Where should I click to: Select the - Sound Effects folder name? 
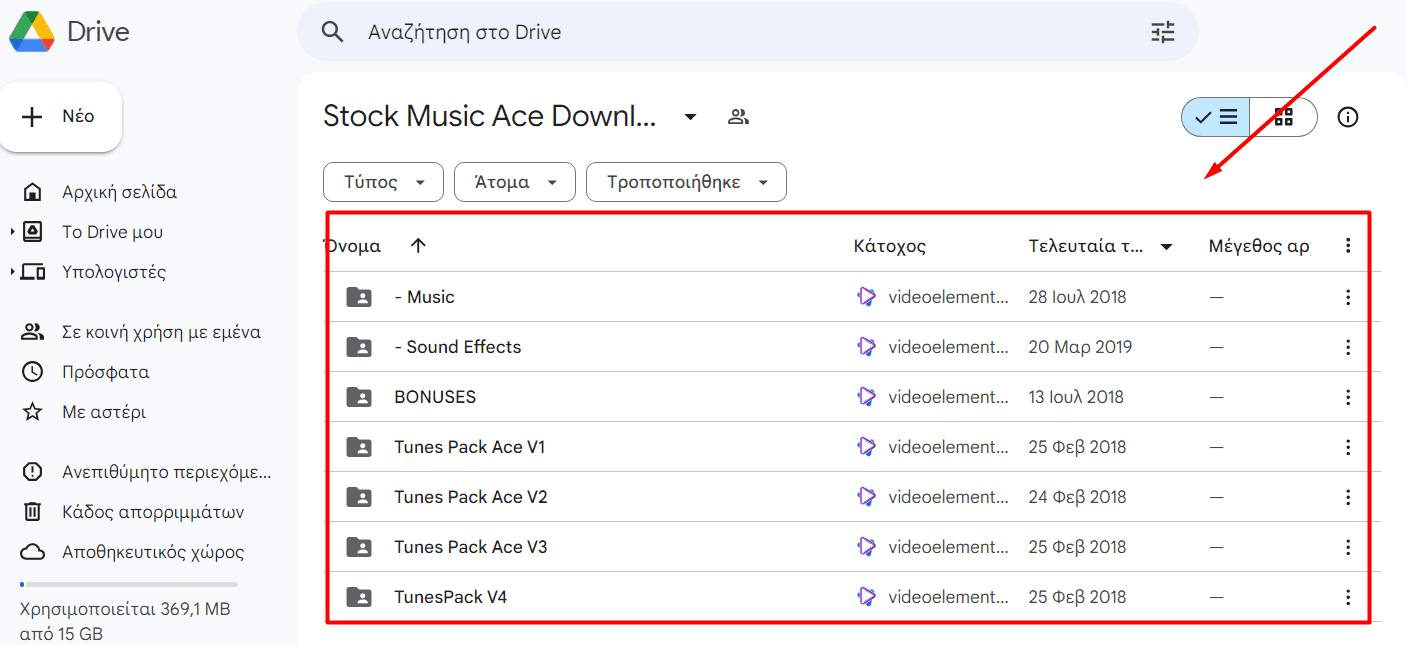[x=458, y=347]
